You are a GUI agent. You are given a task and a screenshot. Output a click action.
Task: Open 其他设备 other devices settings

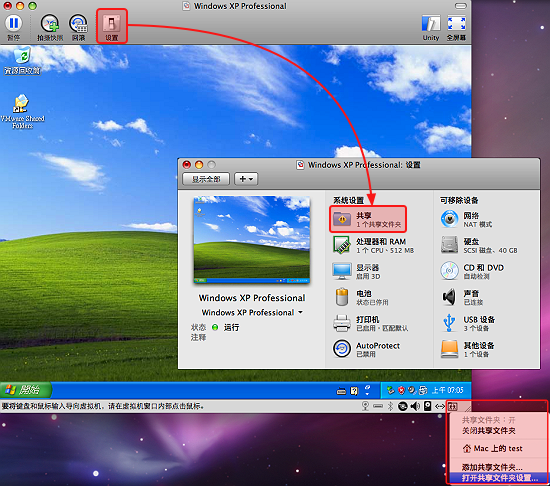click(x=468, y=349)
